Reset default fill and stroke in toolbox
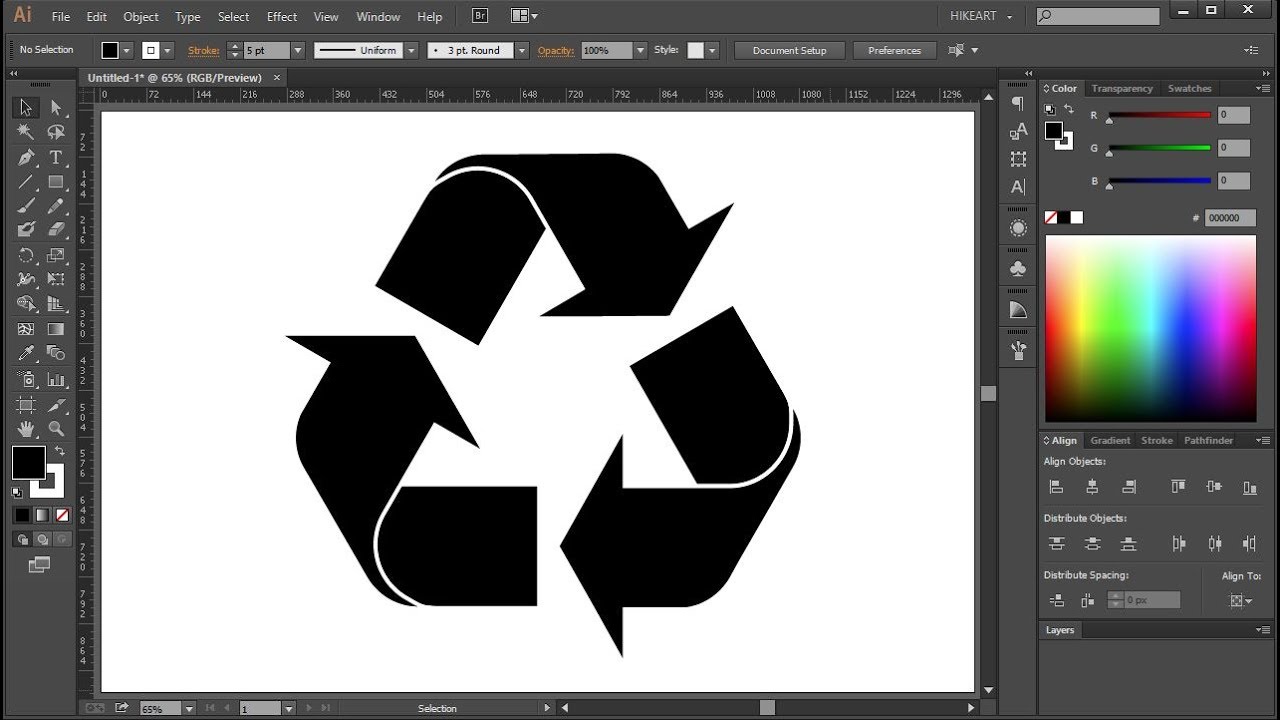Image resolution: width=1280 pixels, height=720 pixels. (x=17, y=493)
